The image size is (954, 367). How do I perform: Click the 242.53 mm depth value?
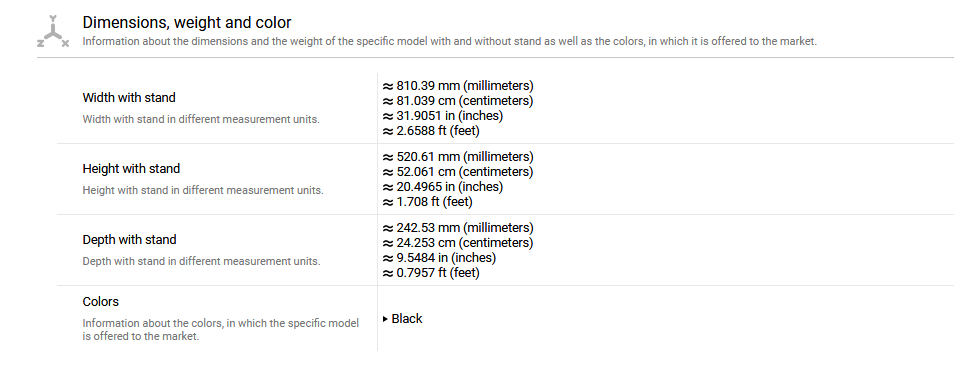[458, 228]
